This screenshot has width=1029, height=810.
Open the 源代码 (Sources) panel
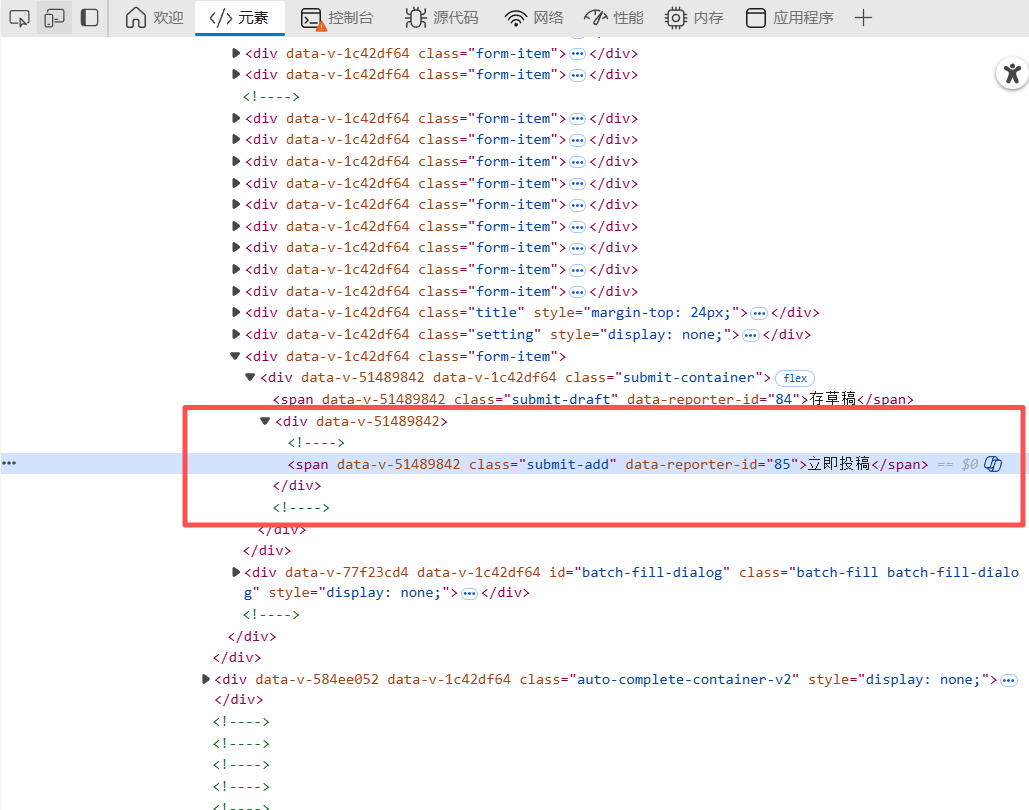click(x=441, y=17)
